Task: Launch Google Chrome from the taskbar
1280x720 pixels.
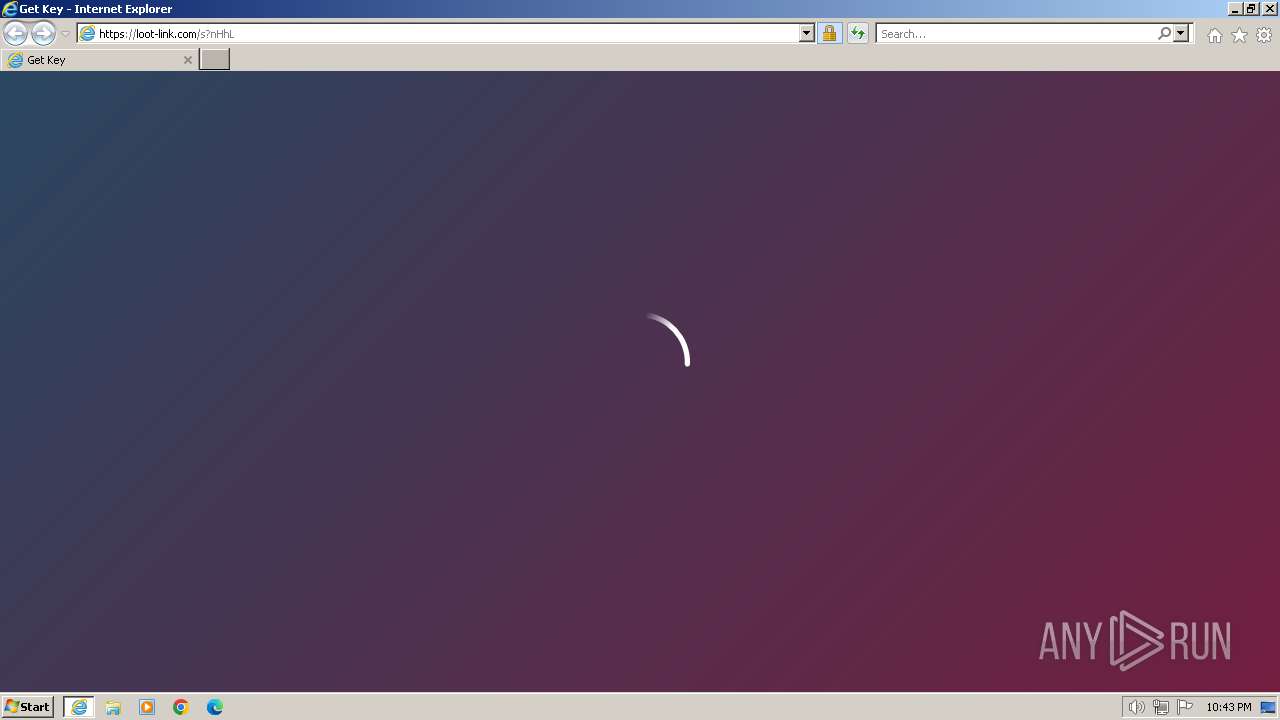Action: 181,707
